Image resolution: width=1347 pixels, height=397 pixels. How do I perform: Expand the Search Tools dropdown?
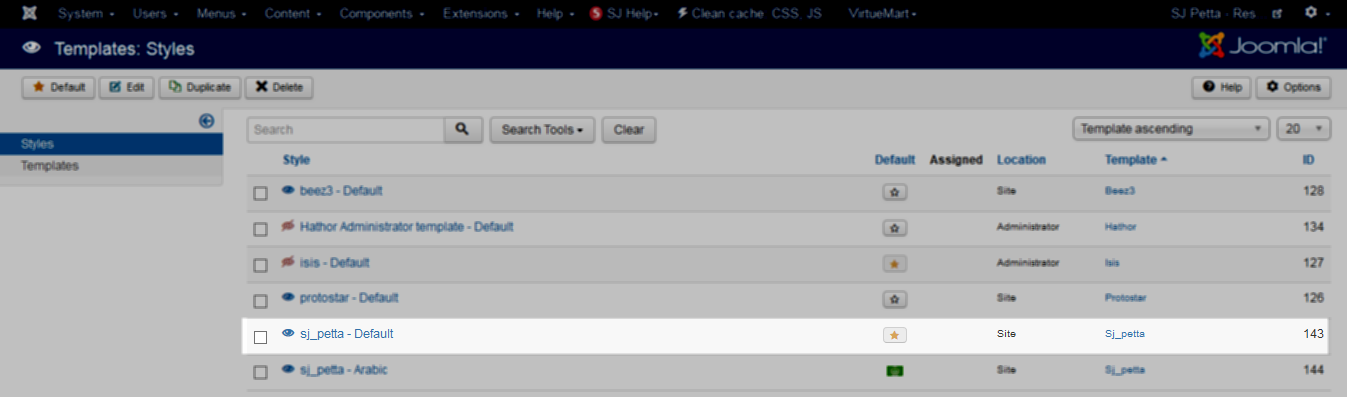tap(543, 130)
